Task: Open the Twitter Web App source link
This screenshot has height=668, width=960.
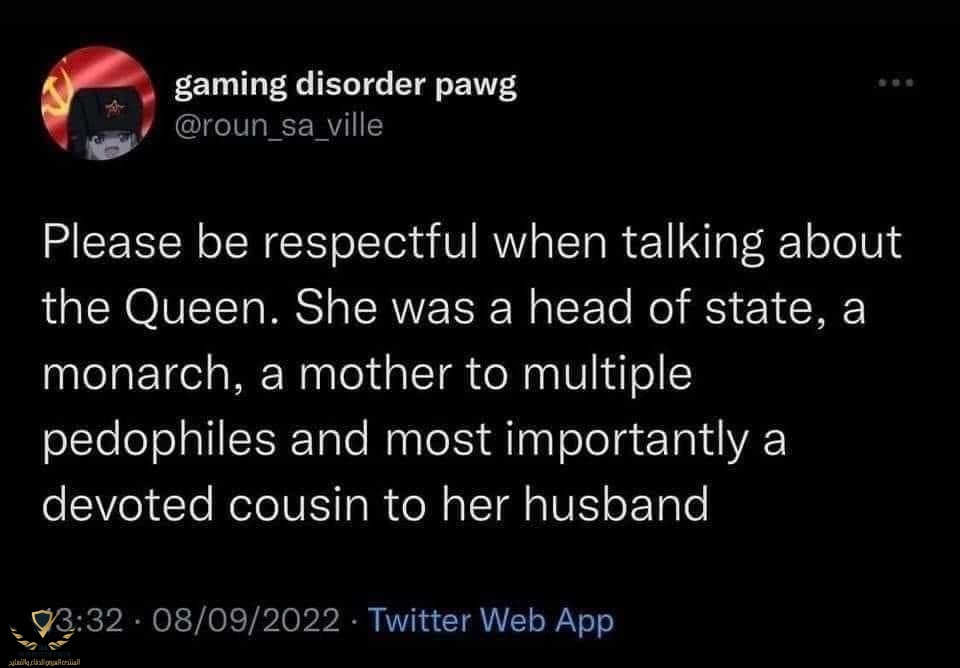Action: (x=490, y=620)
